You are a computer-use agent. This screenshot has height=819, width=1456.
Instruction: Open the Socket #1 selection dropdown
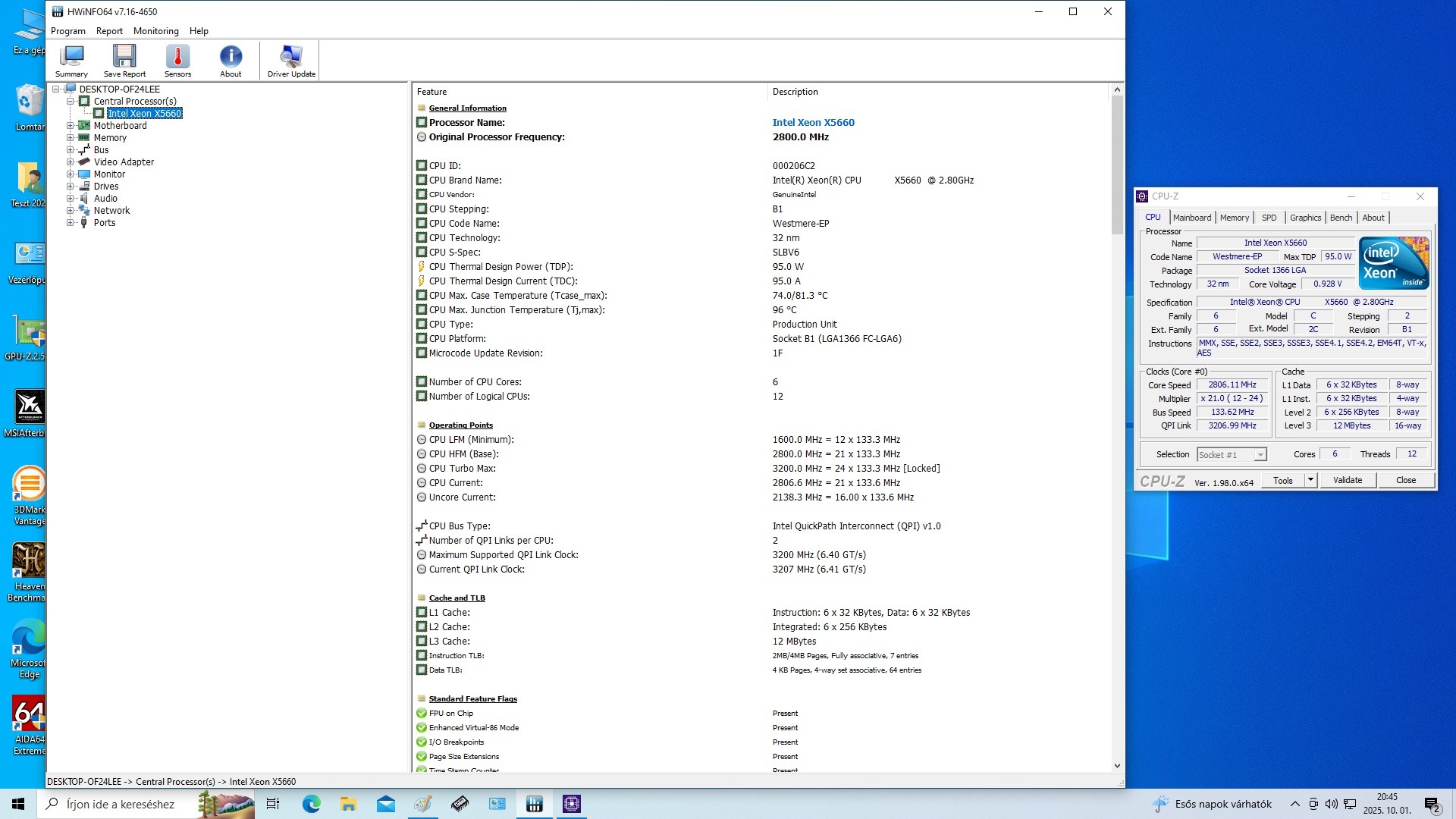point(1260,455)
